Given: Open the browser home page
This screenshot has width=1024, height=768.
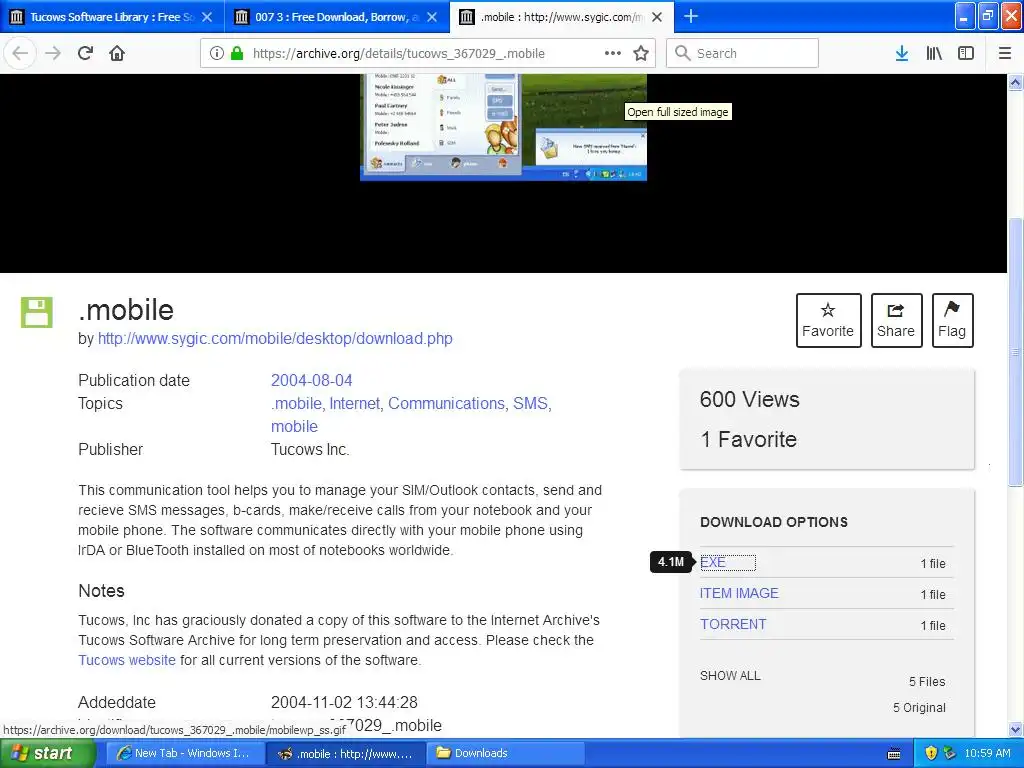Looking at the screenshot, I should click(x=117, y=53).
